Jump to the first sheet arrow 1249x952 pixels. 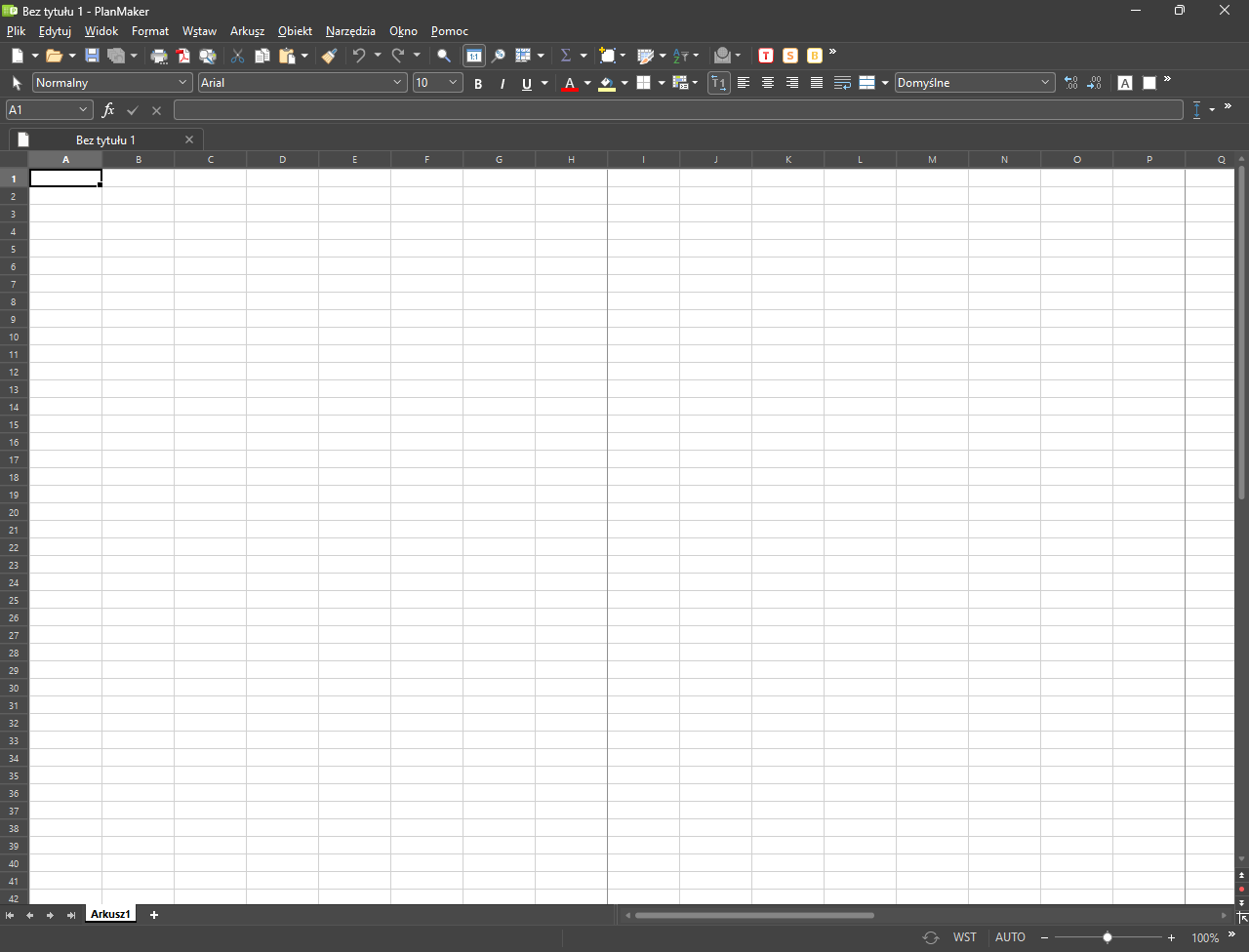click(10, 915)
